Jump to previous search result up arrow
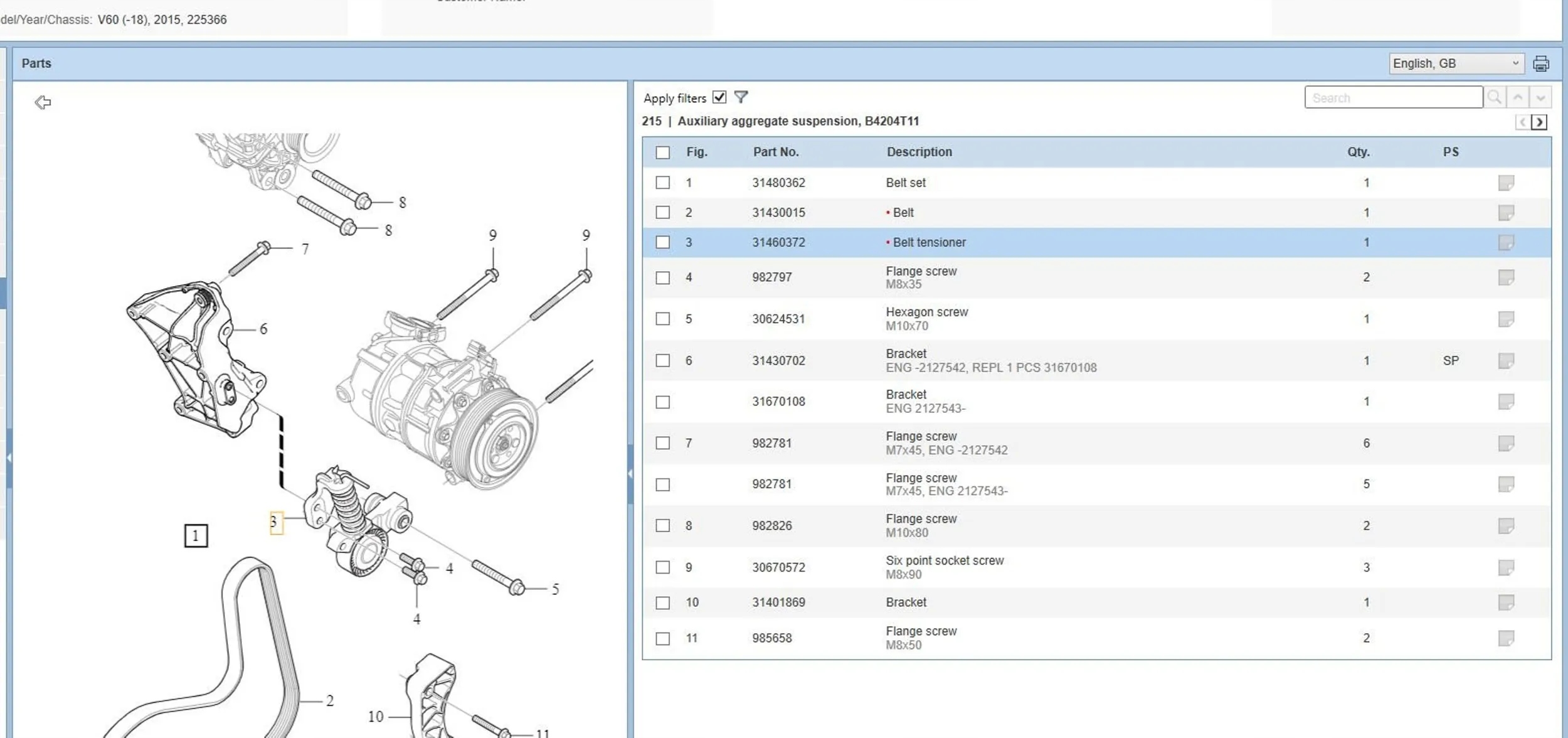Viewport: 1568px width, 738px height. pos(1518,97)
